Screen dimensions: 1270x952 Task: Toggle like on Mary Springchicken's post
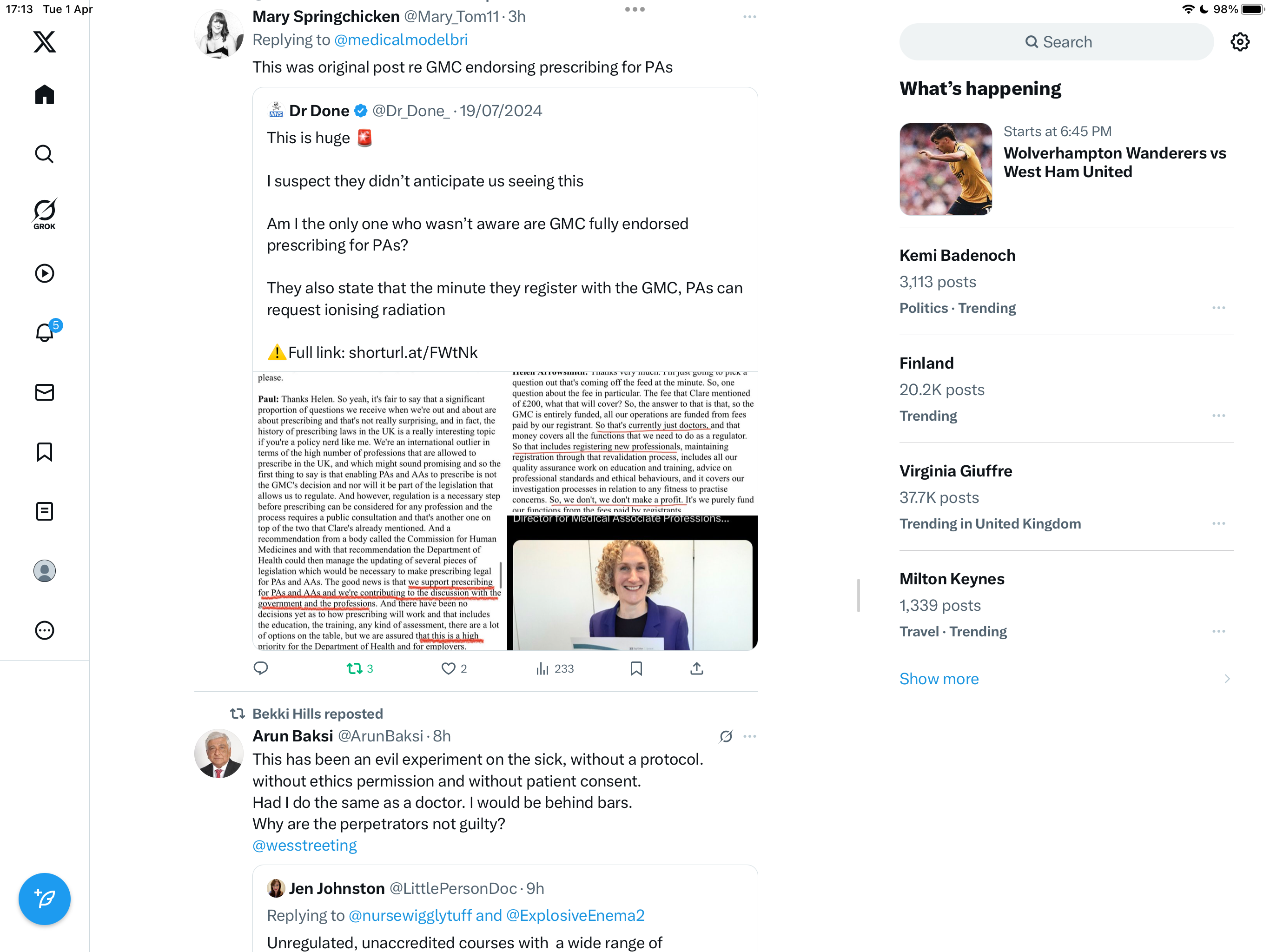454,668
